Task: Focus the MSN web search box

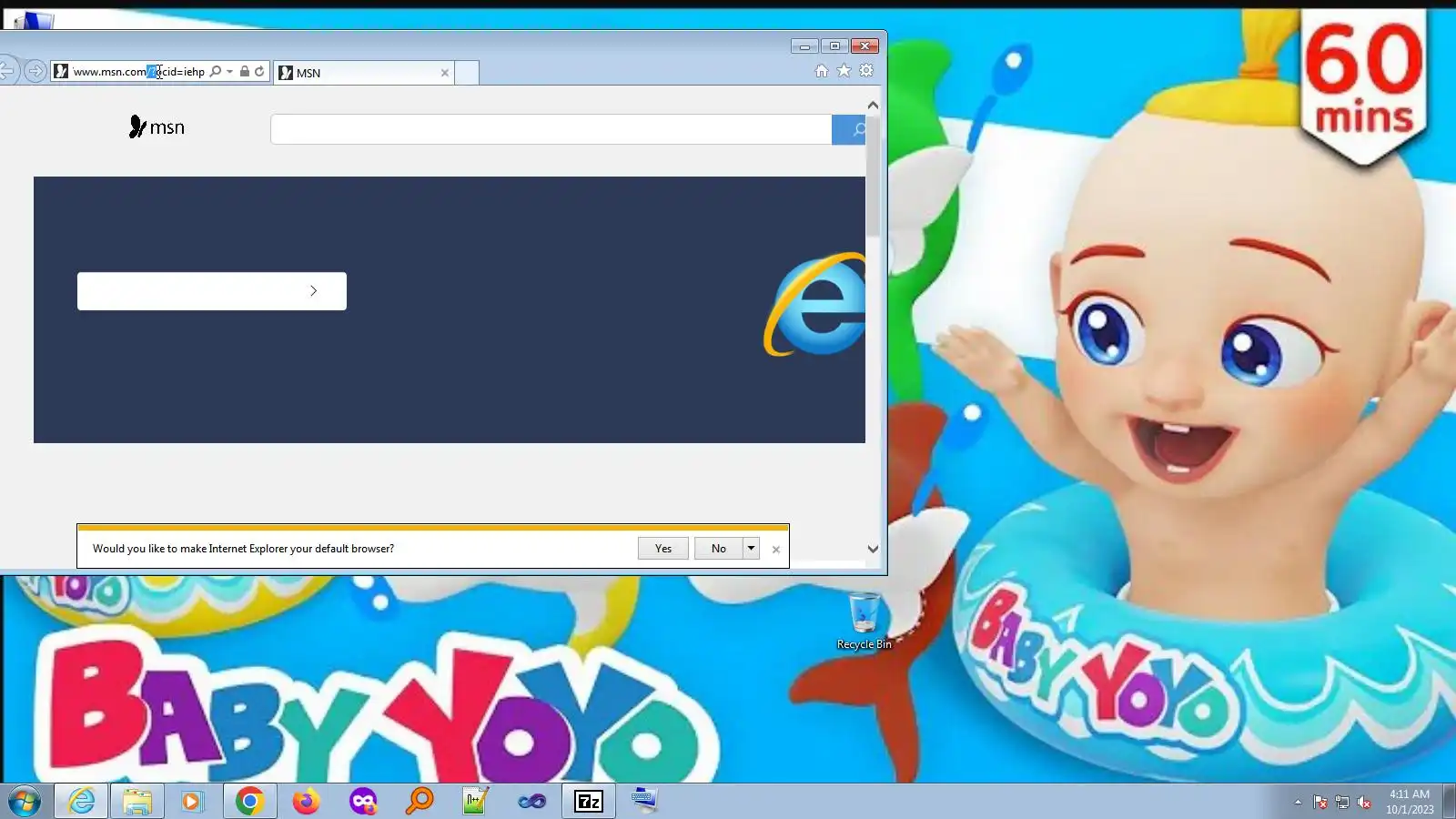Action: (x=551, y=129)
